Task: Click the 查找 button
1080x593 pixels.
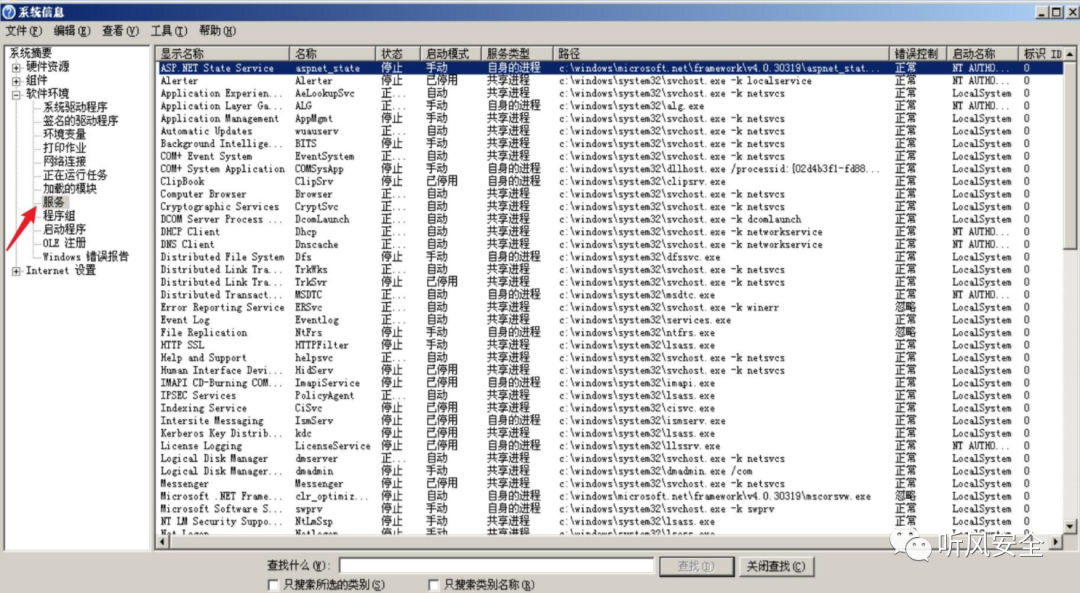Action: click(696, 566)
